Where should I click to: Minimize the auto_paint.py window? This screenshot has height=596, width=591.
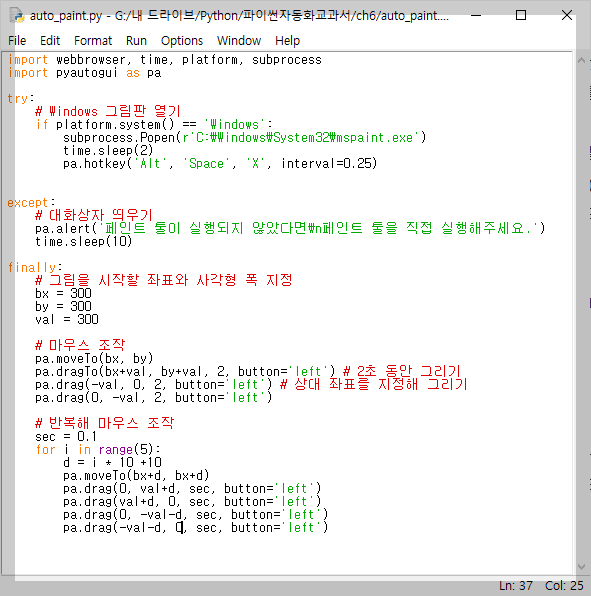tap(476, 16)
